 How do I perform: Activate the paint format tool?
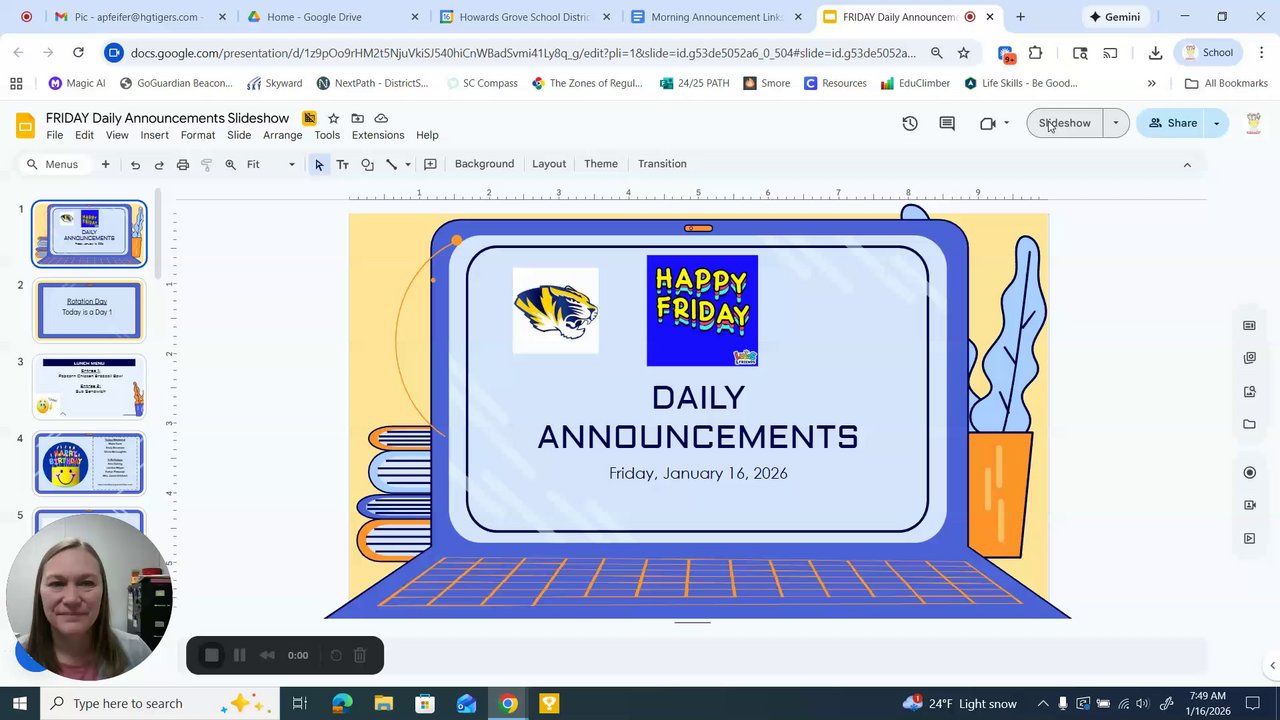point(207,164)
